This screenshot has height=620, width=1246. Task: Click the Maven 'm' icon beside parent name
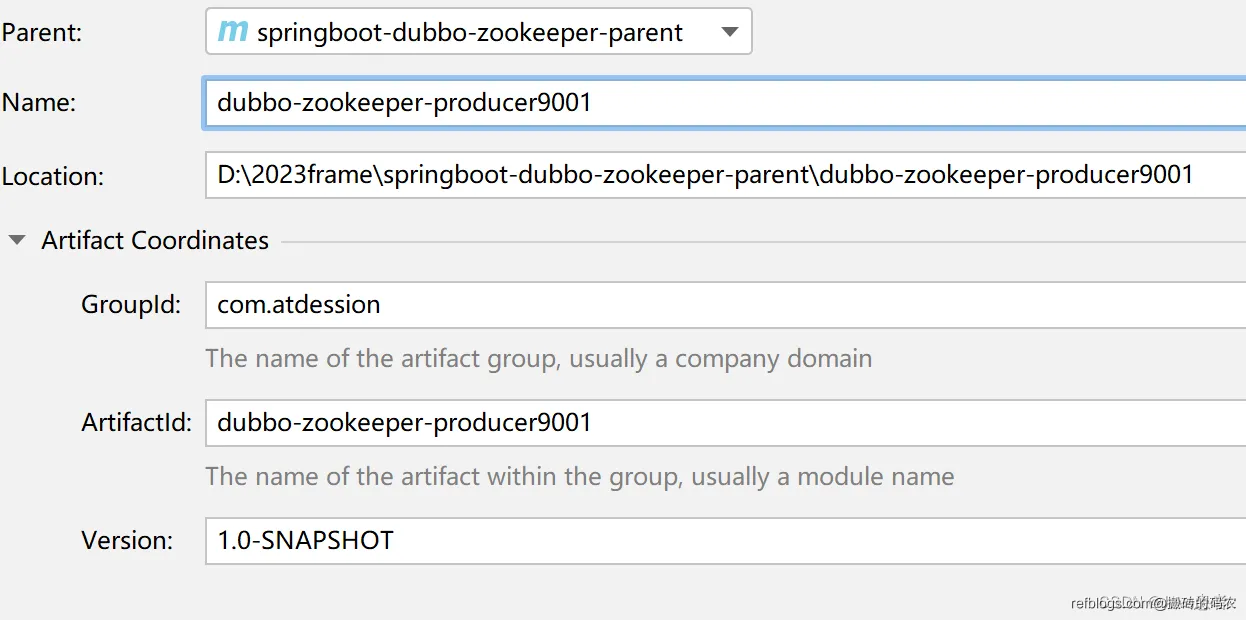pyautogui.click(x=232, y=31)
